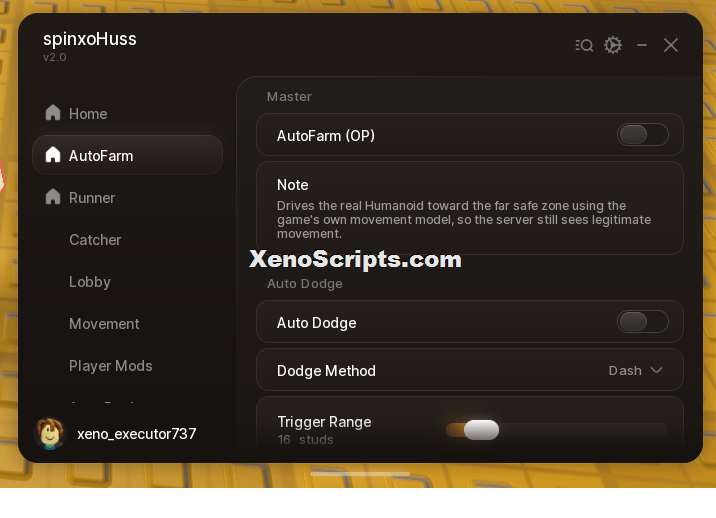Minimize the spinxoHuss window

642,45
